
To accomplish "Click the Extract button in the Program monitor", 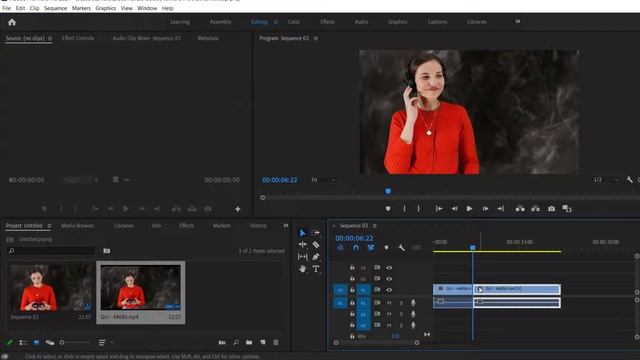I will 536,209.
